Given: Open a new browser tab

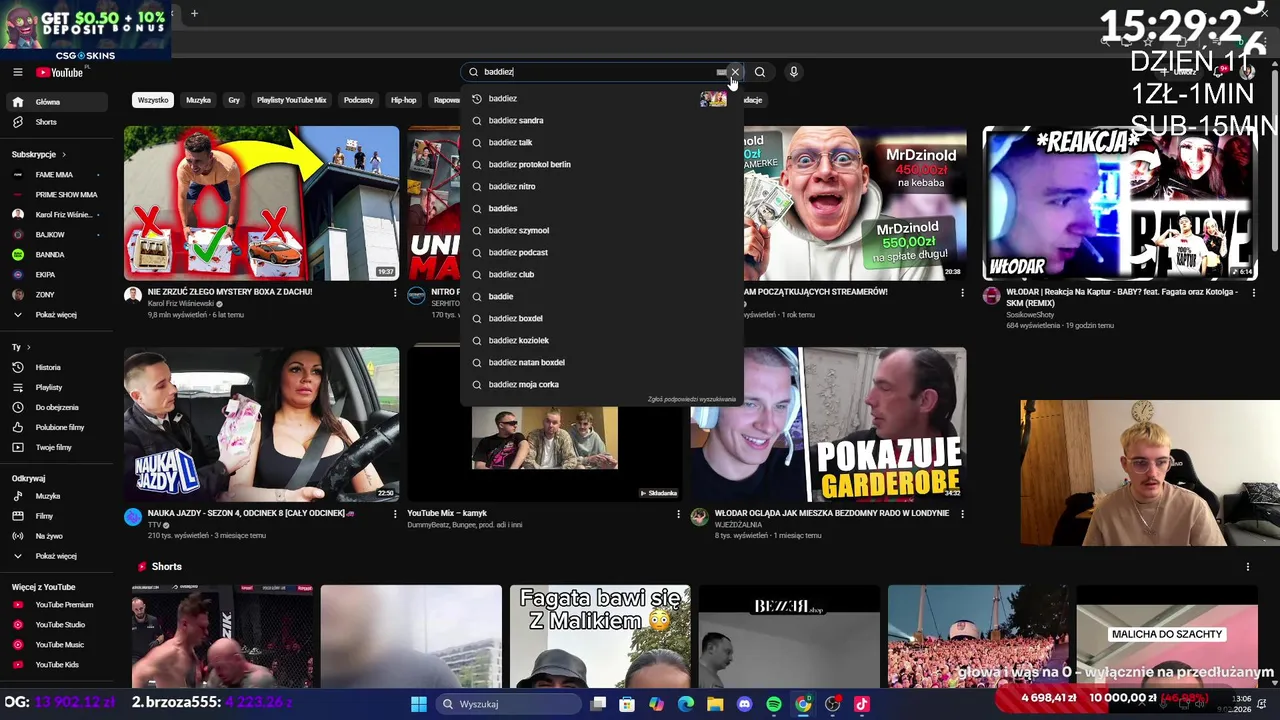Looking at the screenshot, I should point(194,14).
